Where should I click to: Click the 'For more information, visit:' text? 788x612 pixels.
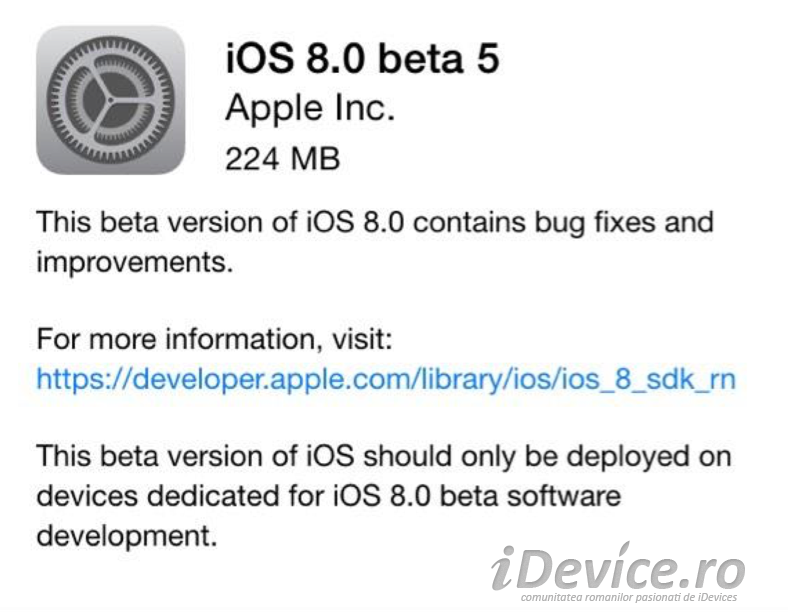(x=215, y=339)
